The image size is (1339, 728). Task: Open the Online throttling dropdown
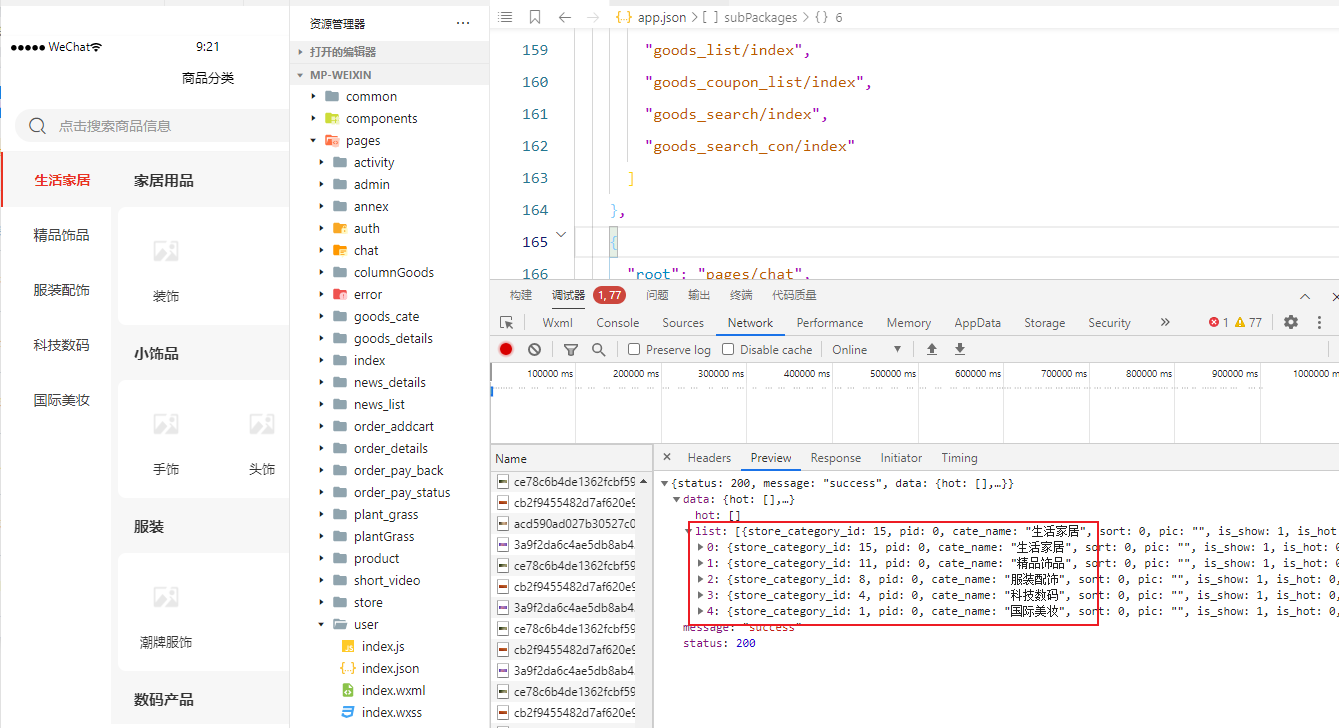pos(866,349)
